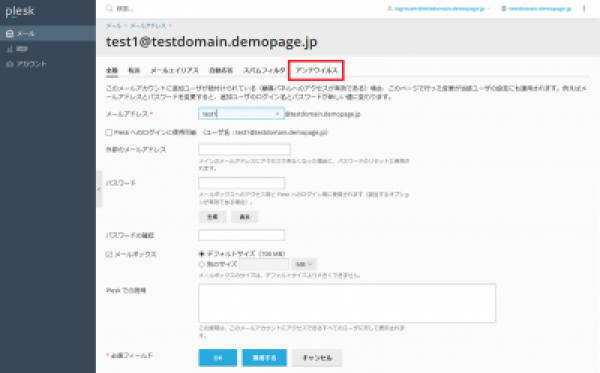The width and height of the screenshot is (600, 373).
Task: Open the statistics sidebar icon
Action: pyautogui.click(x=10, y=49)
